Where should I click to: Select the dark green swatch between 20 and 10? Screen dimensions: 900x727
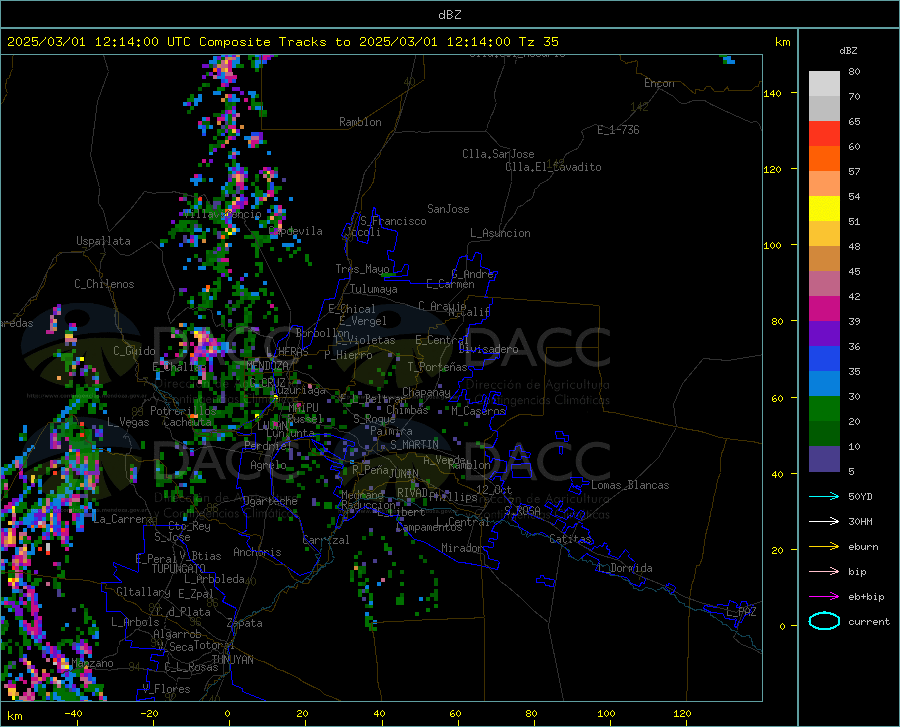click(824, 434)
